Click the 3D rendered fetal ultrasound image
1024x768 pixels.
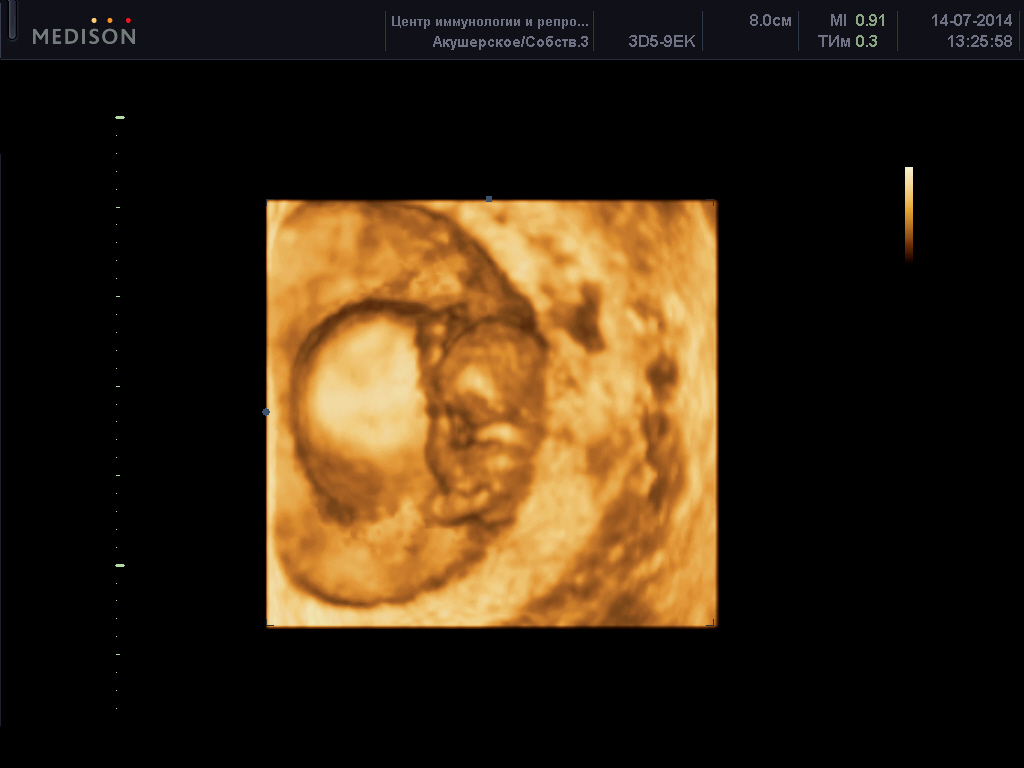coord(491,413)
